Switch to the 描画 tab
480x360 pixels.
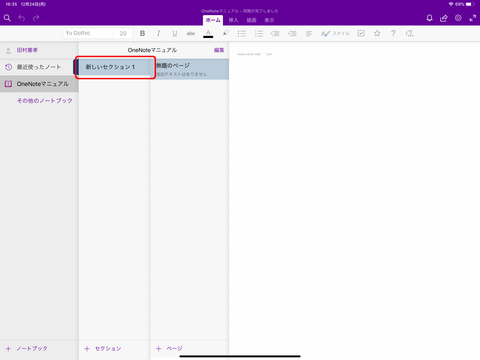[251, 20]
